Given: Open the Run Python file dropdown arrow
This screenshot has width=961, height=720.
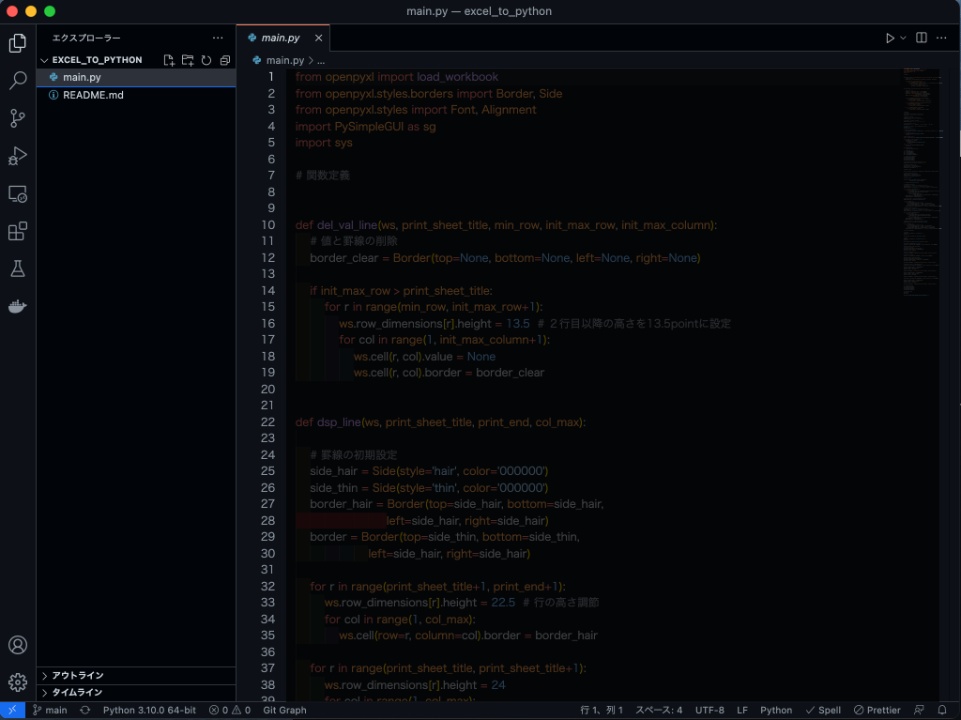Looking at the screenshot, I should (x=903, y=38).
